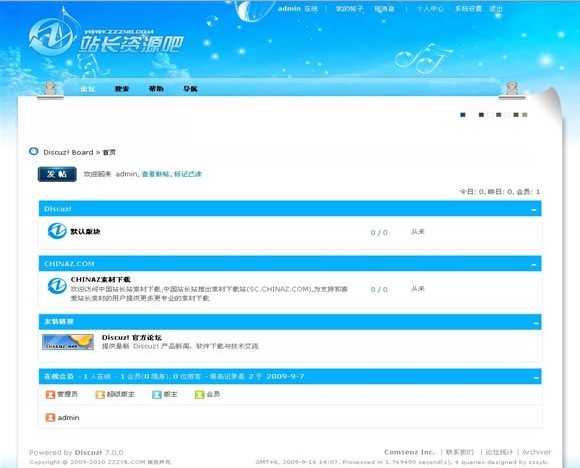Open the 导航 navigation menu

[190, 89]
